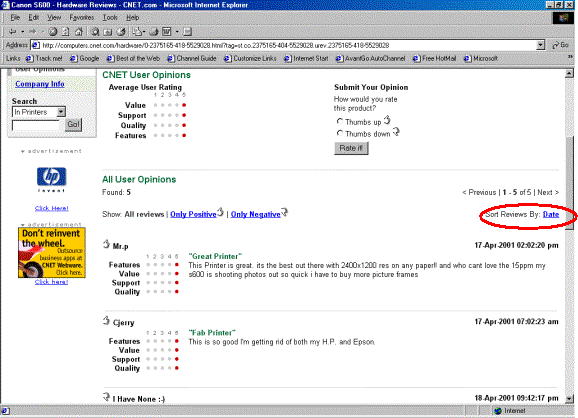Go back with the Back arrow
This screenshot has height=418, width=578.
tap(13, 32)
